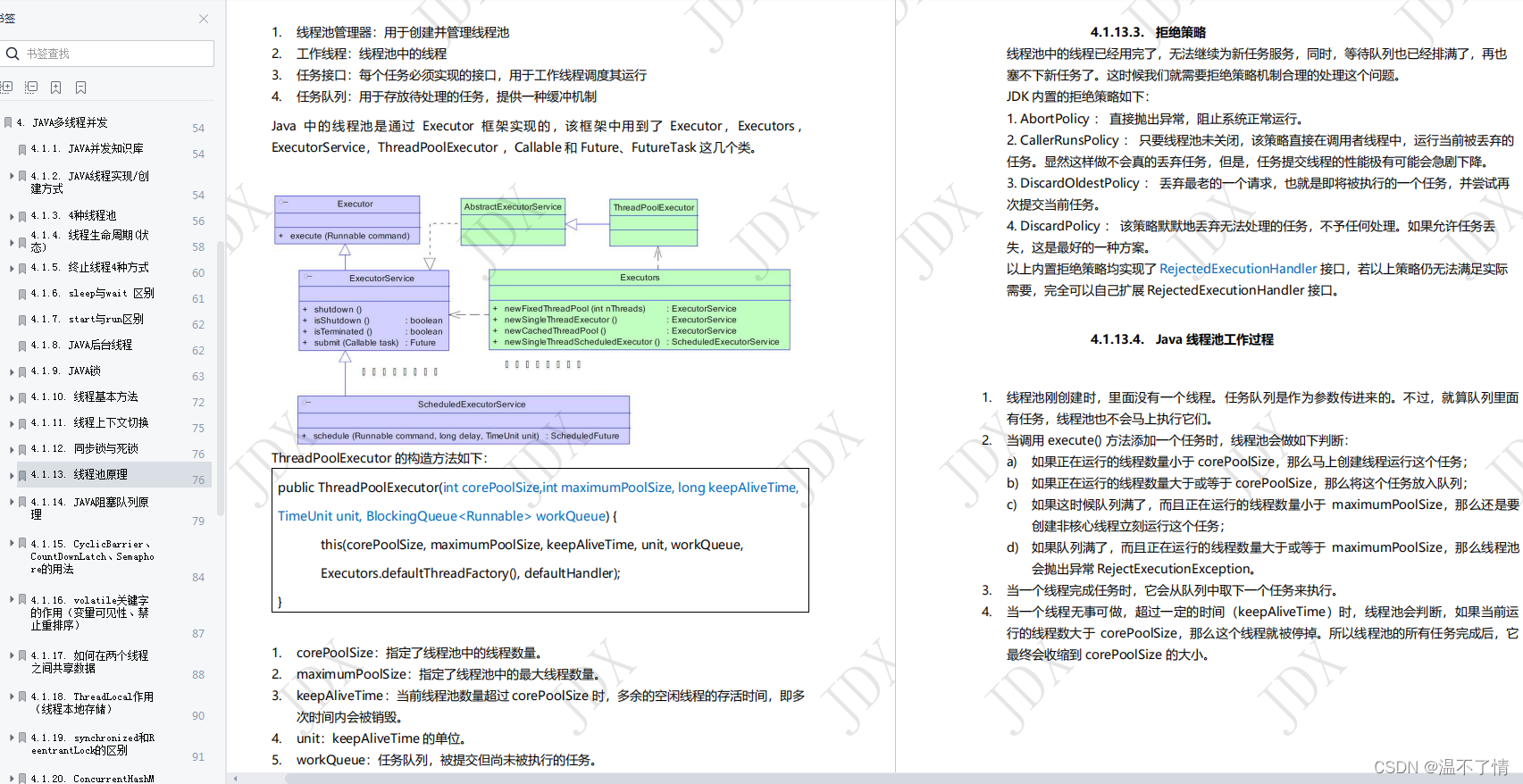Open bookmark 4.1.17. 如何在两个线程之间共享数据
Image resolution: width=1523 pixels, height=784 pixels.
(89, 662)
